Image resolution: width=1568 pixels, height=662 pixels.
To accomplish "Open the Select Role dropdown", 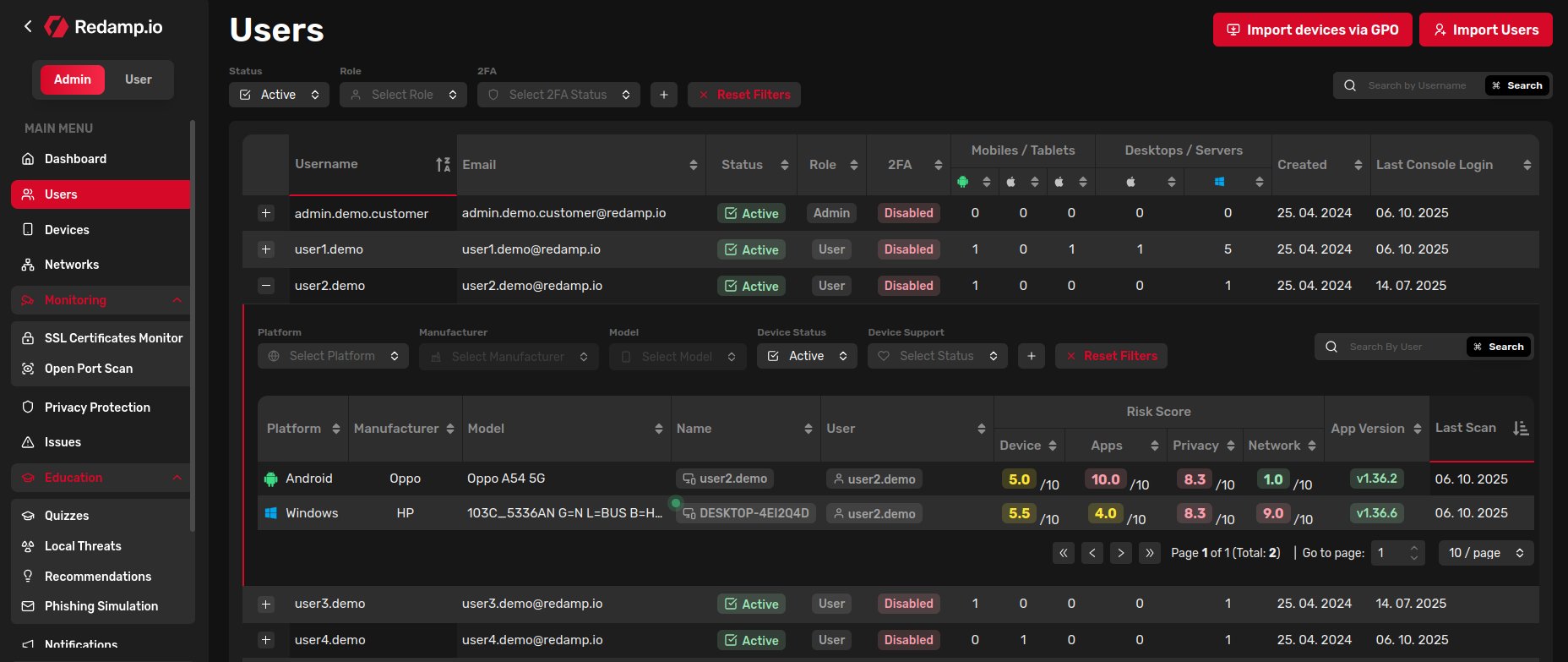I will [x=404, y=95].
